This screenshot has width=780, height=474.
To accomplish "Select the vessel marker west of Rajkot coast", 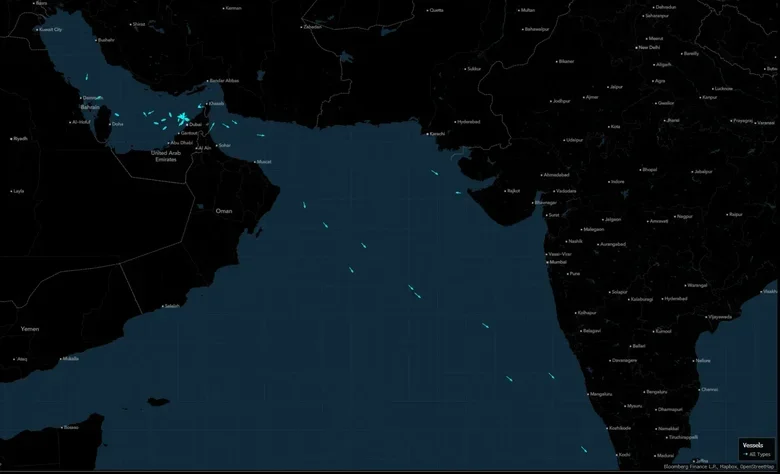I will 458,192.
